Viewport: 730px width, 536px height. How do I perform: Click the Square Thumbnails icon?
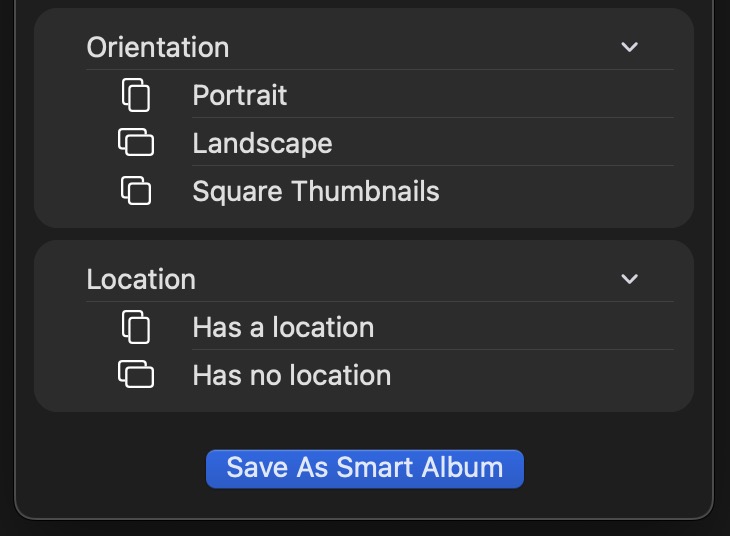(x=136, y=191)
